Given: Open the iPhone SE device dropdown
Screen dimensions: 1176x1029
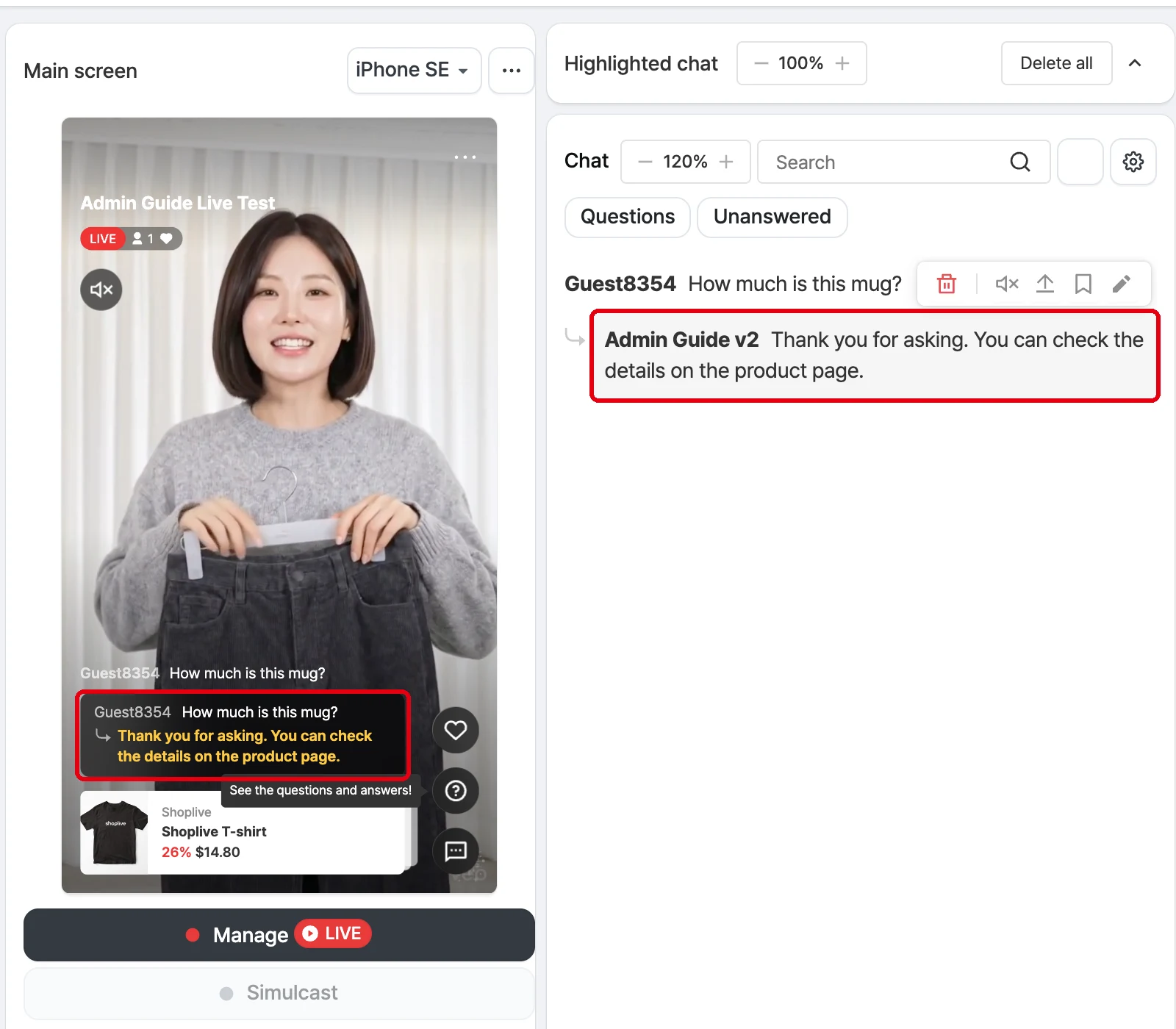Looking at the screenshot, I should click(x=414, y=71).
